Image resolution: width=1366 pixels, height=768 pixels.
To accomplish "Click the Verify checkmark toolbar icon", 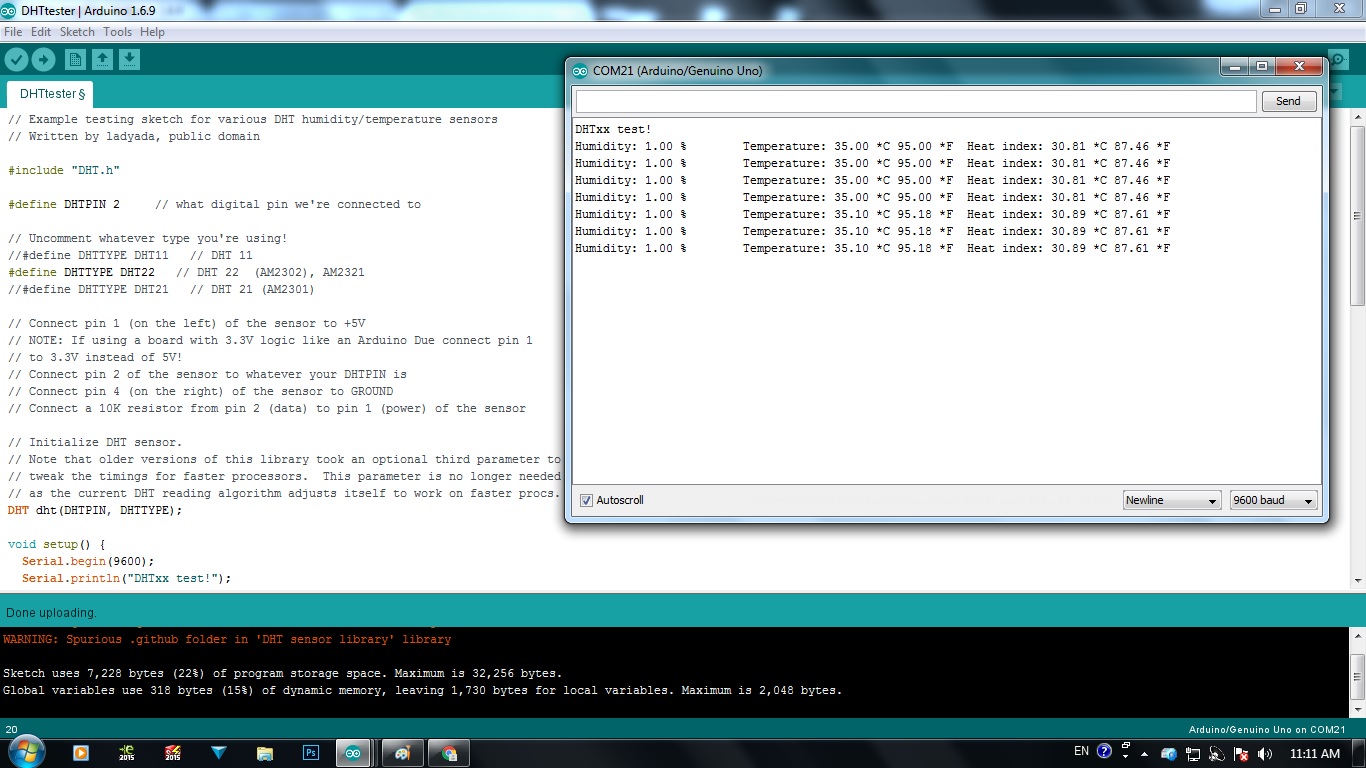I will 16,60.
